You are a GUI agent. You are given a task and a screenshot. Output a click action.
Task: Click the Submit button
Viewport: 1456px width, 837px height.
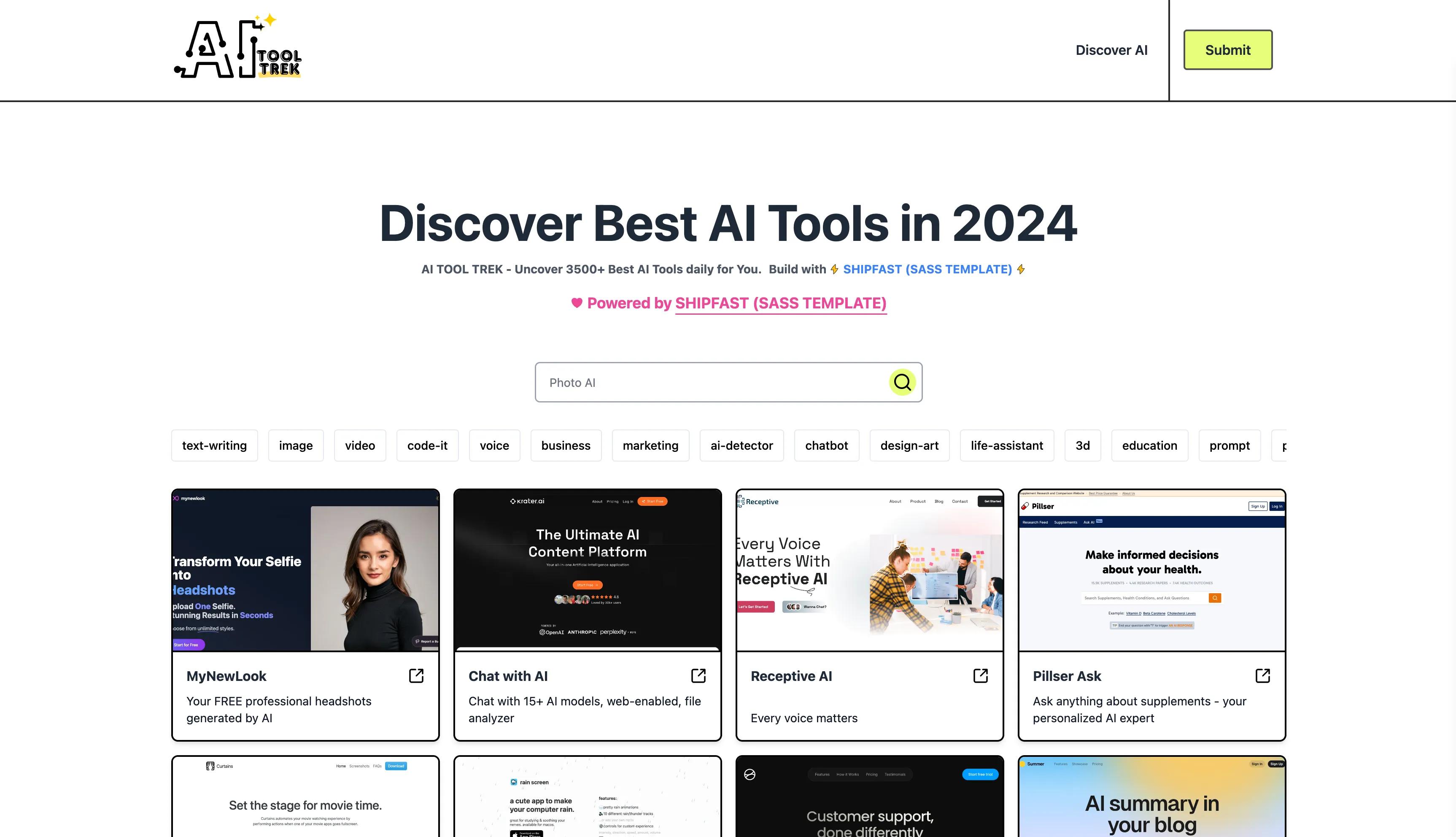1227,49
